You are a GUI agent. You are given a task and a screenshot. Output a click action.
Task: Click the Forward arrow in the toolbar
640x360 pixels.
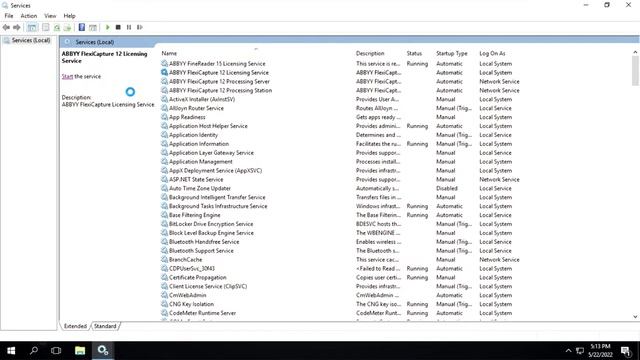[x=17, y=27]
